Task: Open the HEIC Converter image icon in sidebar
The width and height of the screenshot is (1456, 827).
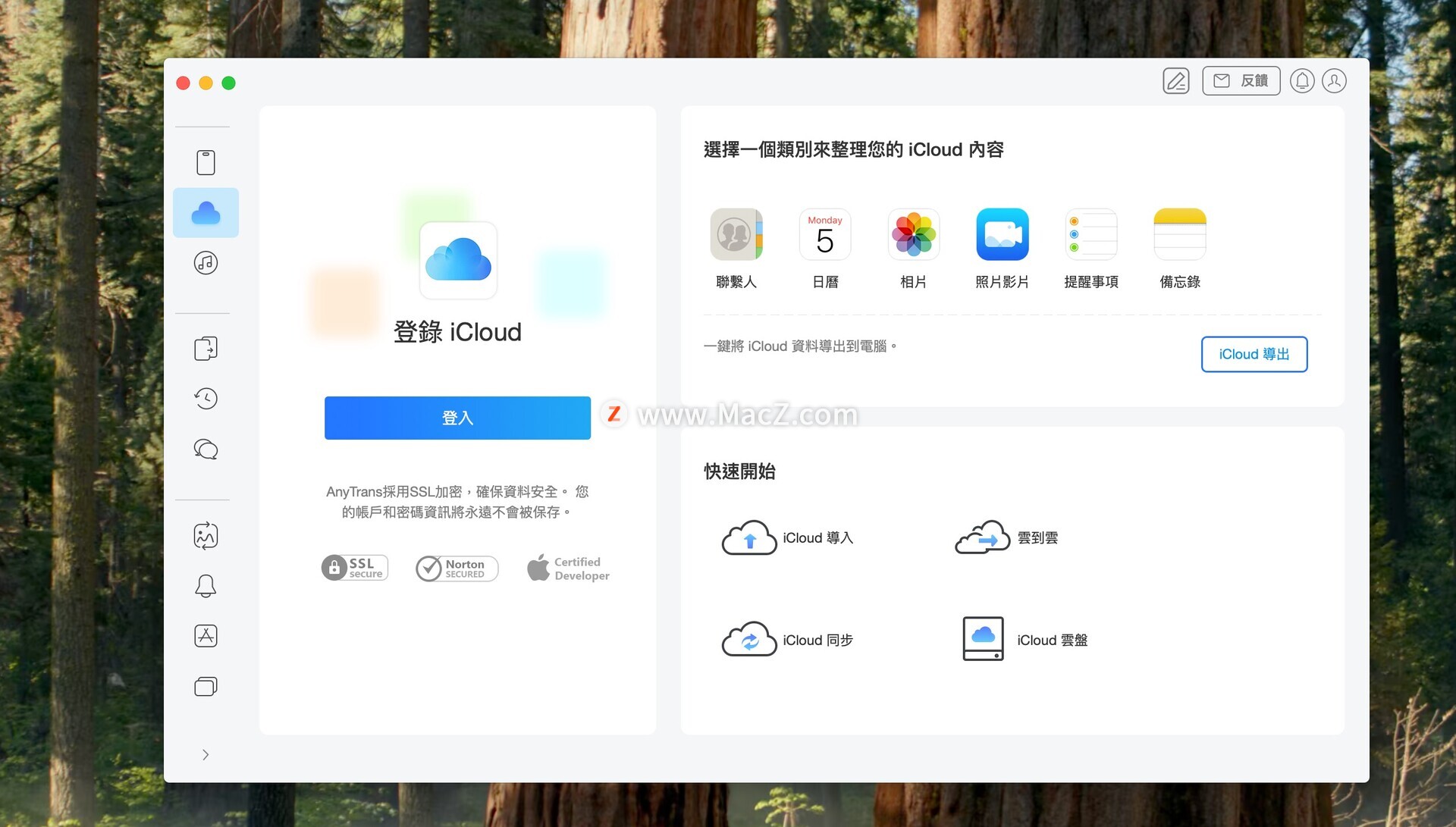Action: click(x=206, y=536)
